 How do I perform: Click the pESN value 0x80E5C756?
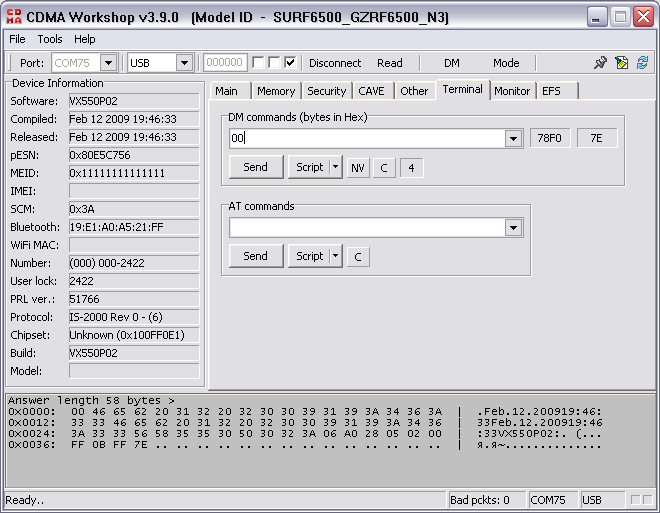coord(134,155)
